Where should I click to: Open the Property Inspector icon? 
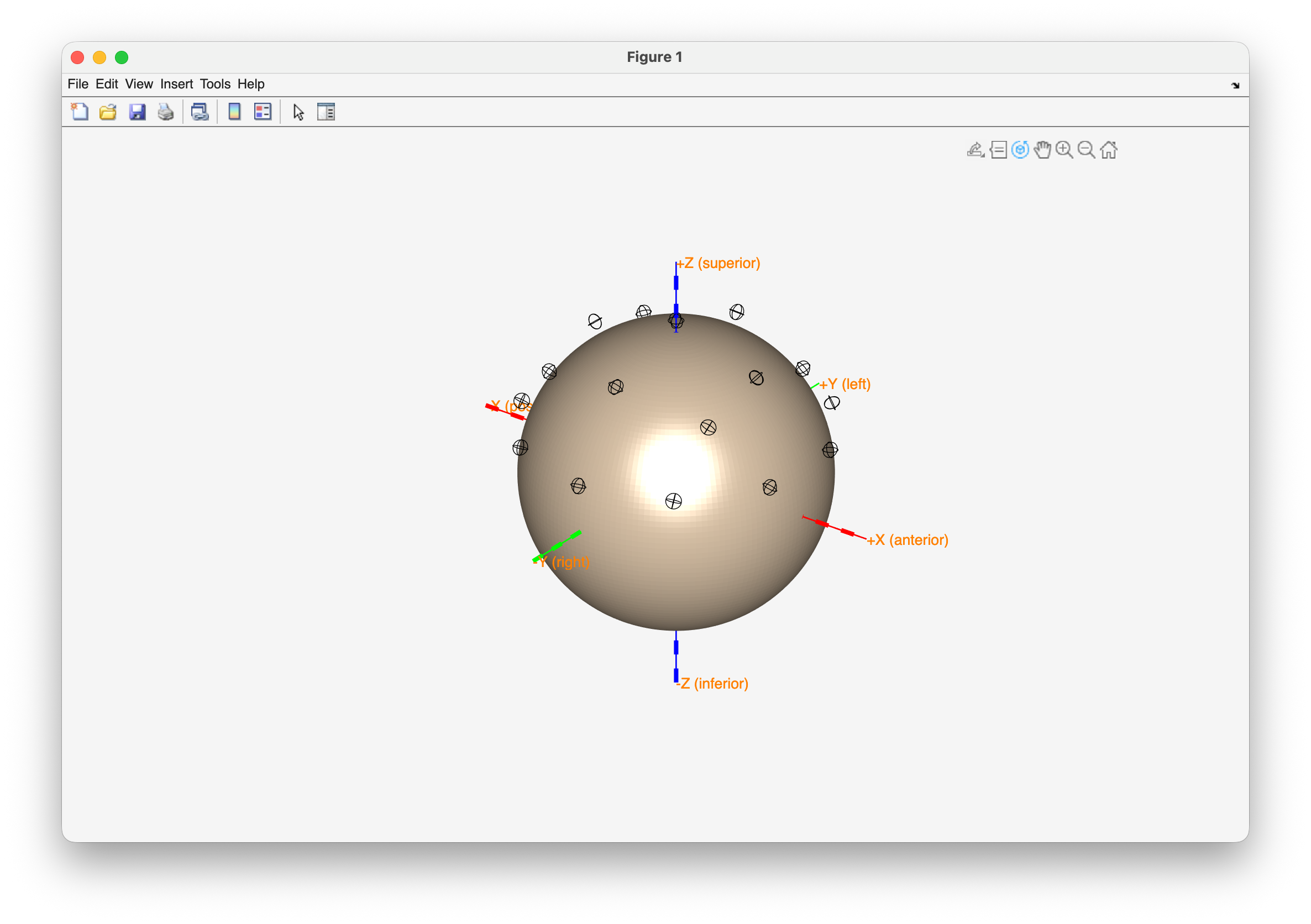coord(326,112)
